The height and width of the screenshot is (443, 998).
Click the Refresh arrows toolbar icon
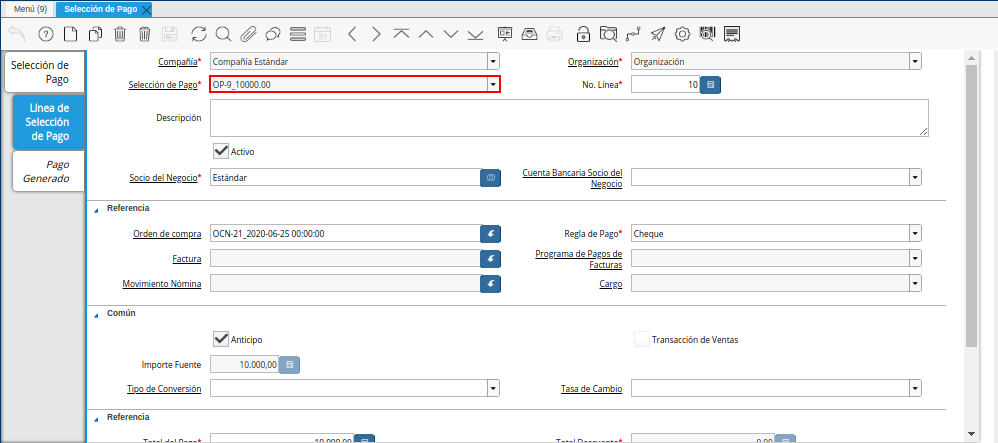tap(199, 34)
